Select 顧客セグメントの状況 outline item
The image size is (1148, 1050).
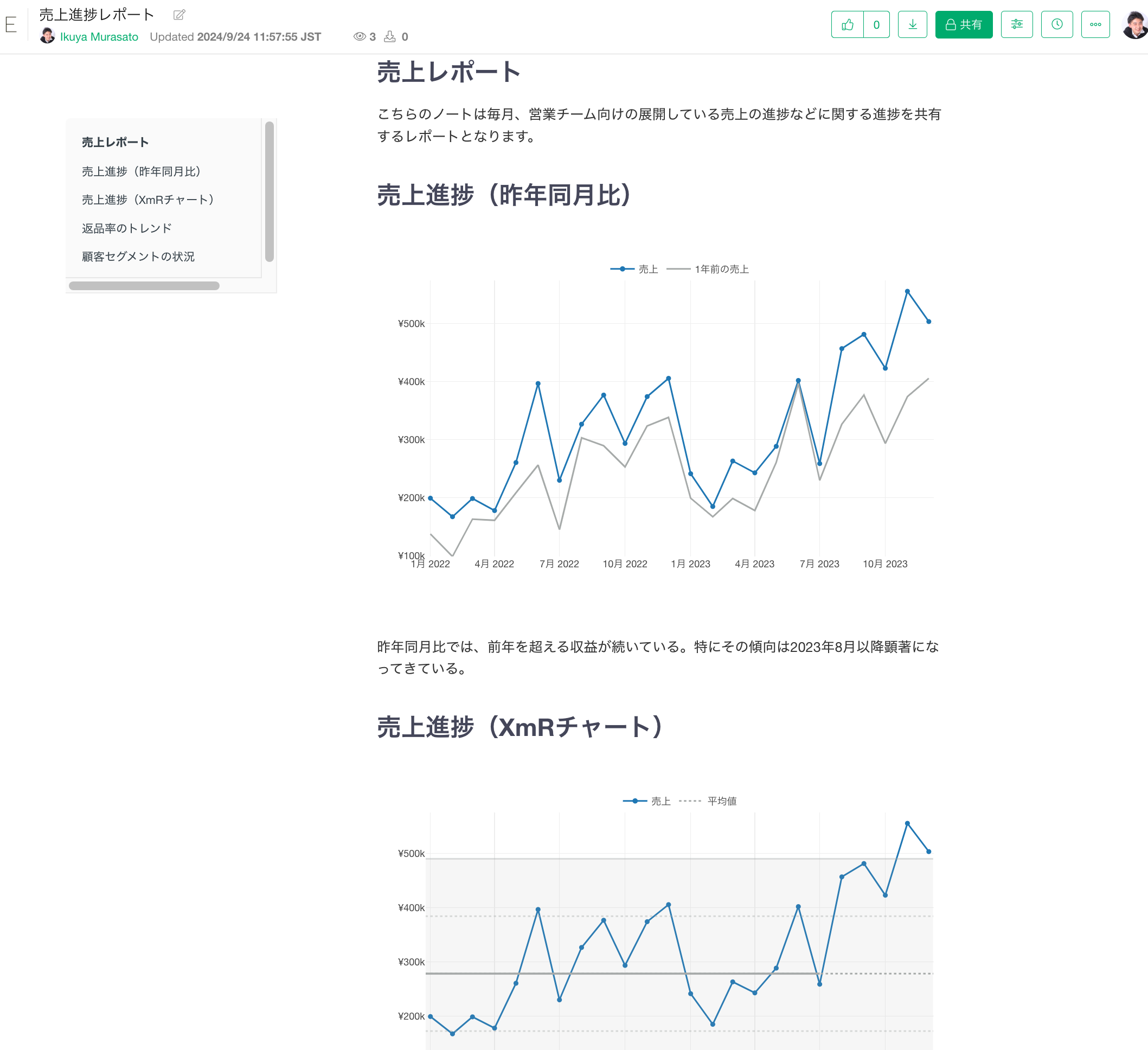pos(138,257)
